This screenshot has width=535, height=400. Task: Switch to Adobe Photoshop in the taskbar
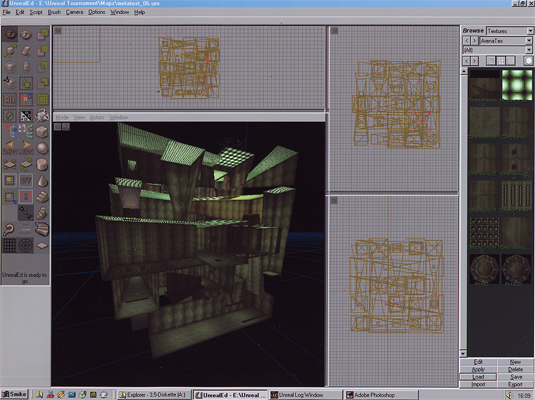380,395
